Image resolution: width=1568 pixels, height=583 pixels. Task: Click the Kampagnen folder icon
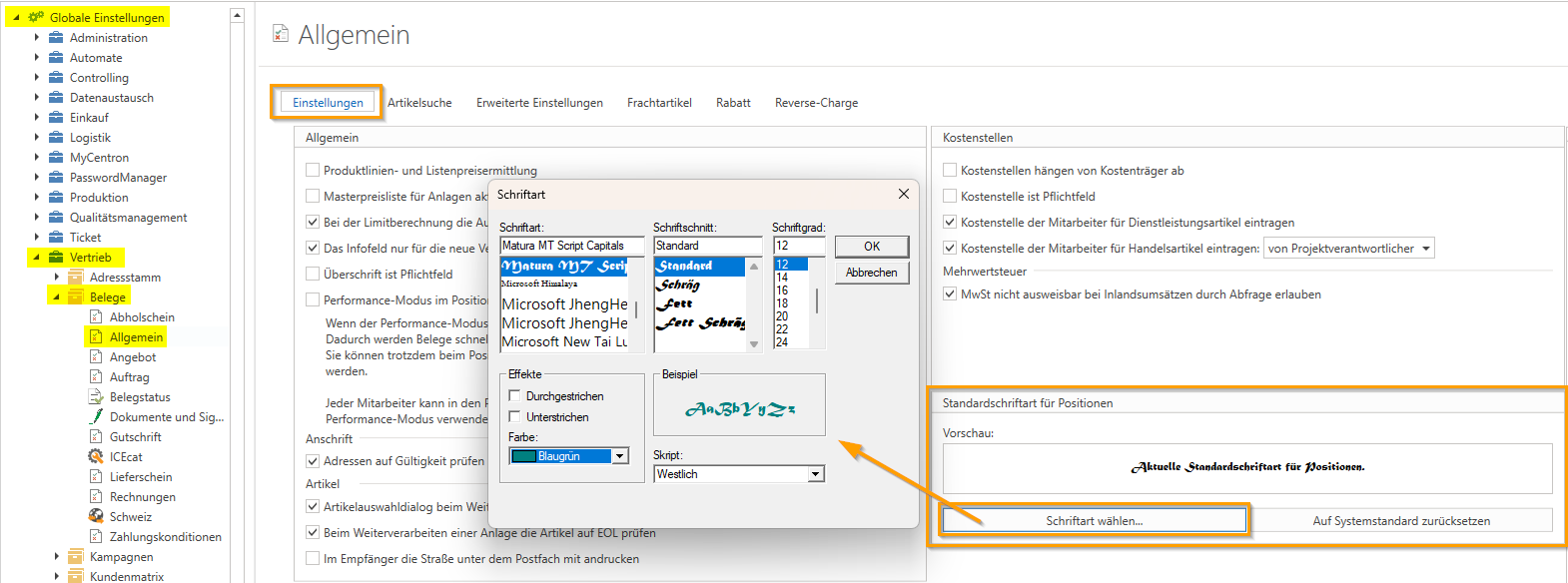[x=76, y=556]
